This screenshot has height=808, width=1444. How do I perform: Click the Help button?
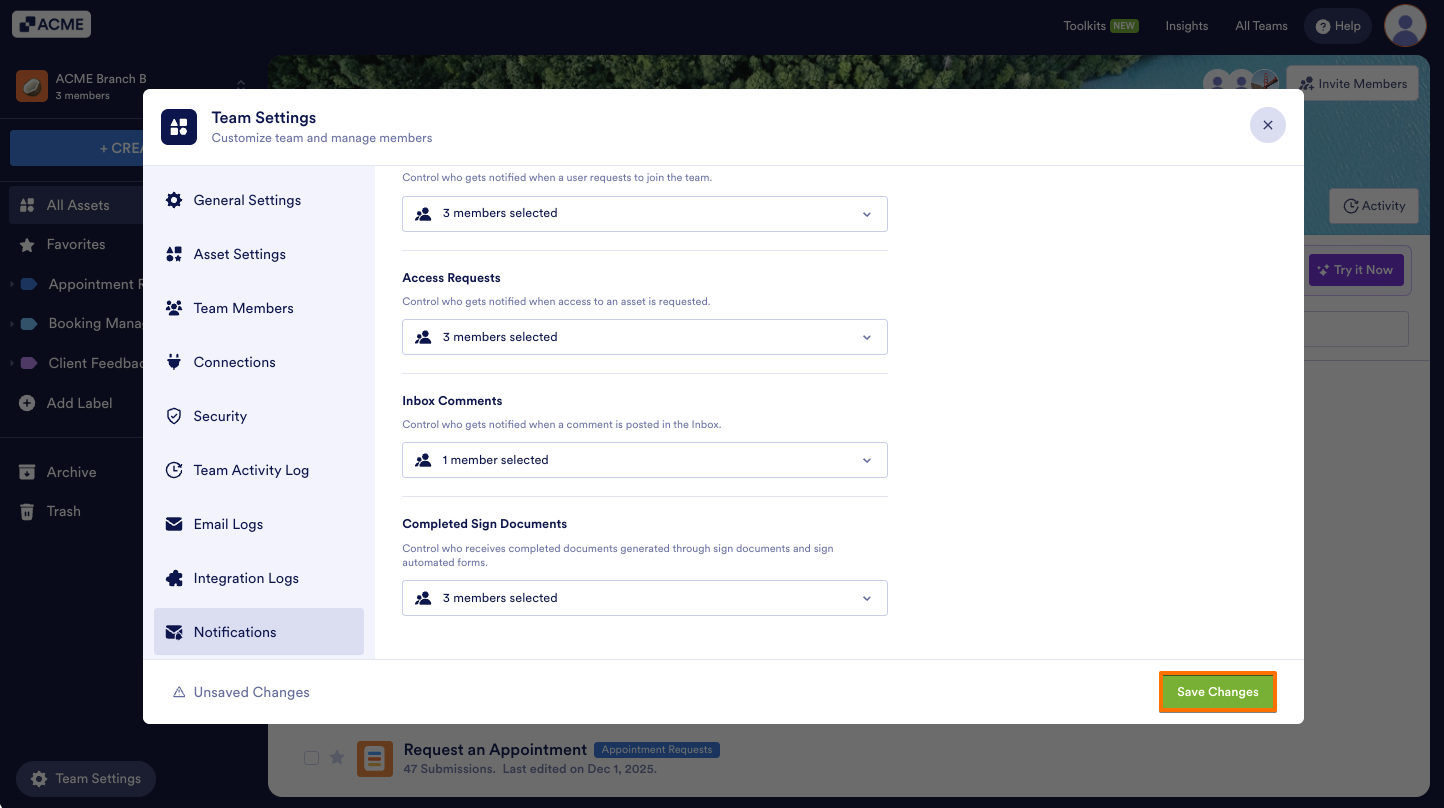pyautogui.click(x=1338, y=26)
